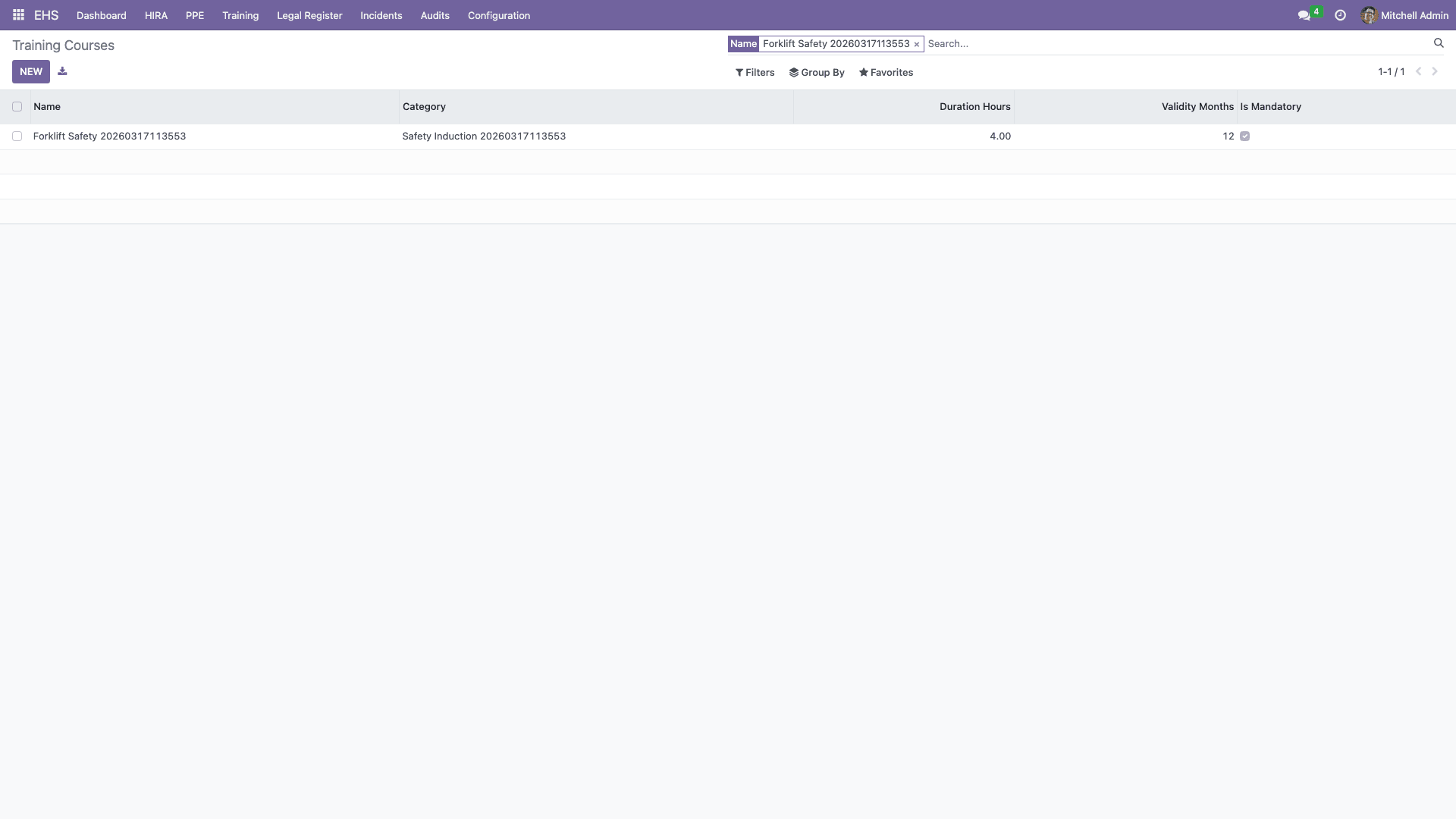The width and height of the screenshot is (1456, 819).
Task: Open Forklift Safety 20260317113553 record
Action: pyautogui.click(x=109, y=136)
